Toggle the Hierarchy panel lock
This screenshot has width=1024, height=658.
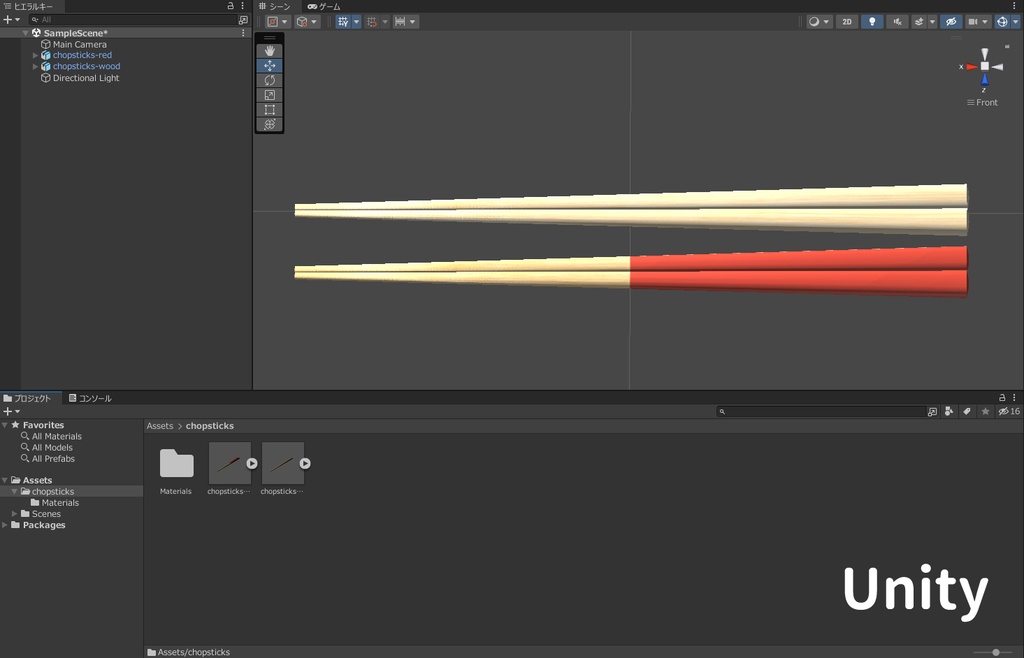(231, 6)
